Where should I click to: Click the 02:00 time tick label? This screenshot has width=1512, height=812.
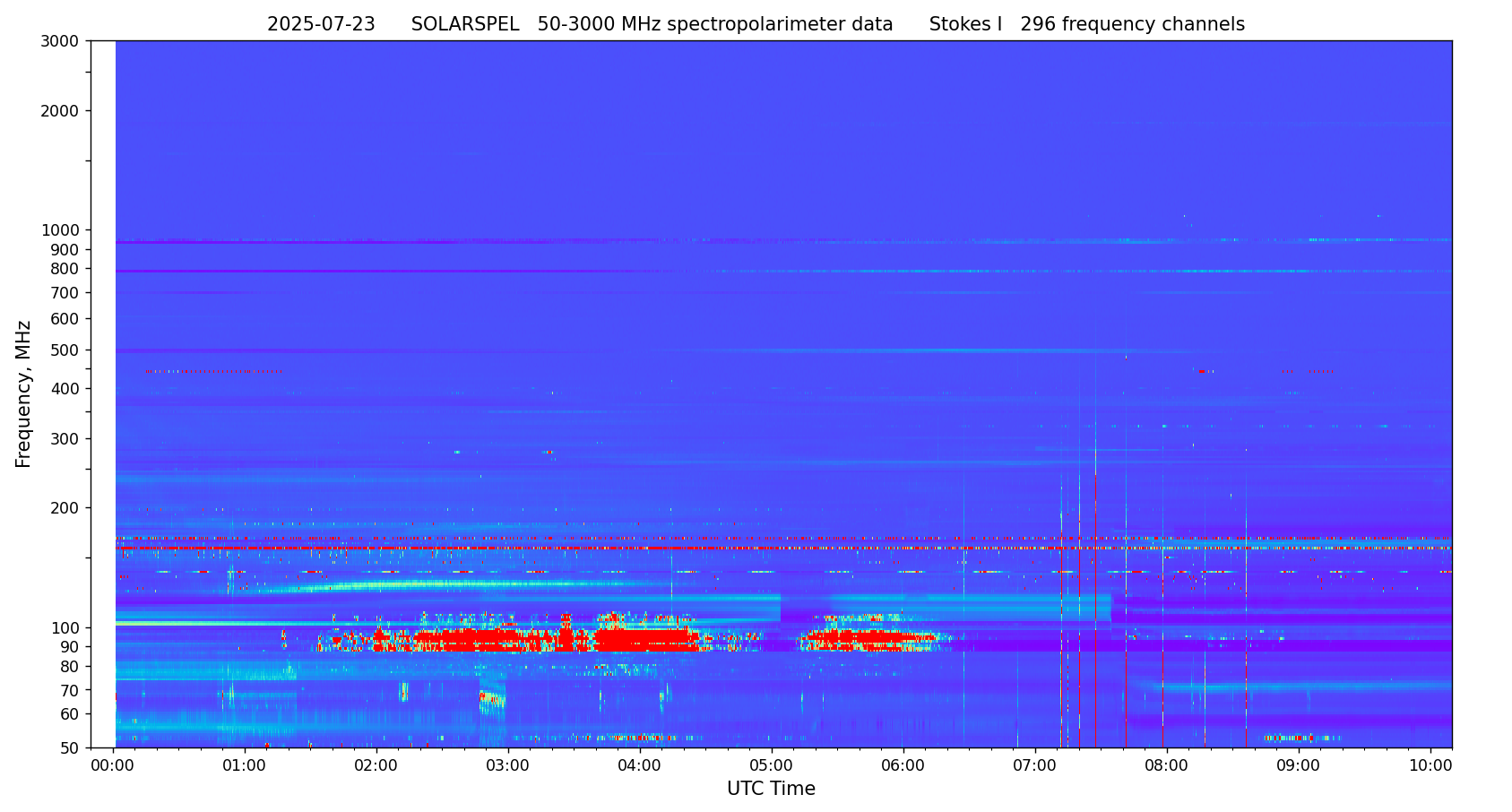(x=376, y=766)
